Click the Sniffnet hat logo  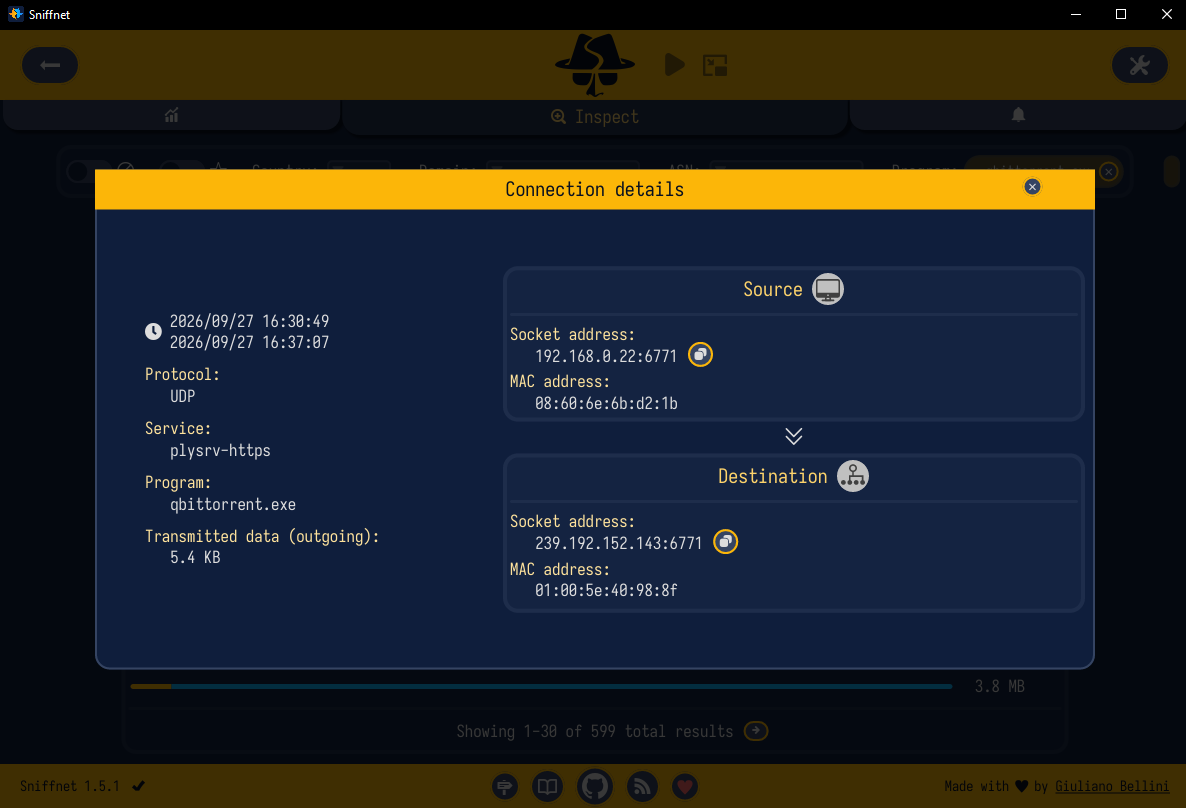595,65
